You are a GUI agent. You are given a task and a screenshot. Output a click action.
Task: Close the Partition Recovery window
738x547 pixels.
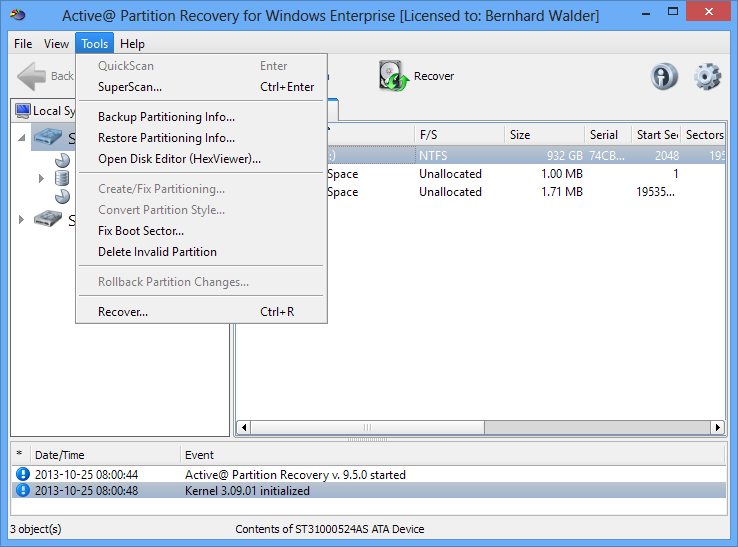(x=708, y=12)
